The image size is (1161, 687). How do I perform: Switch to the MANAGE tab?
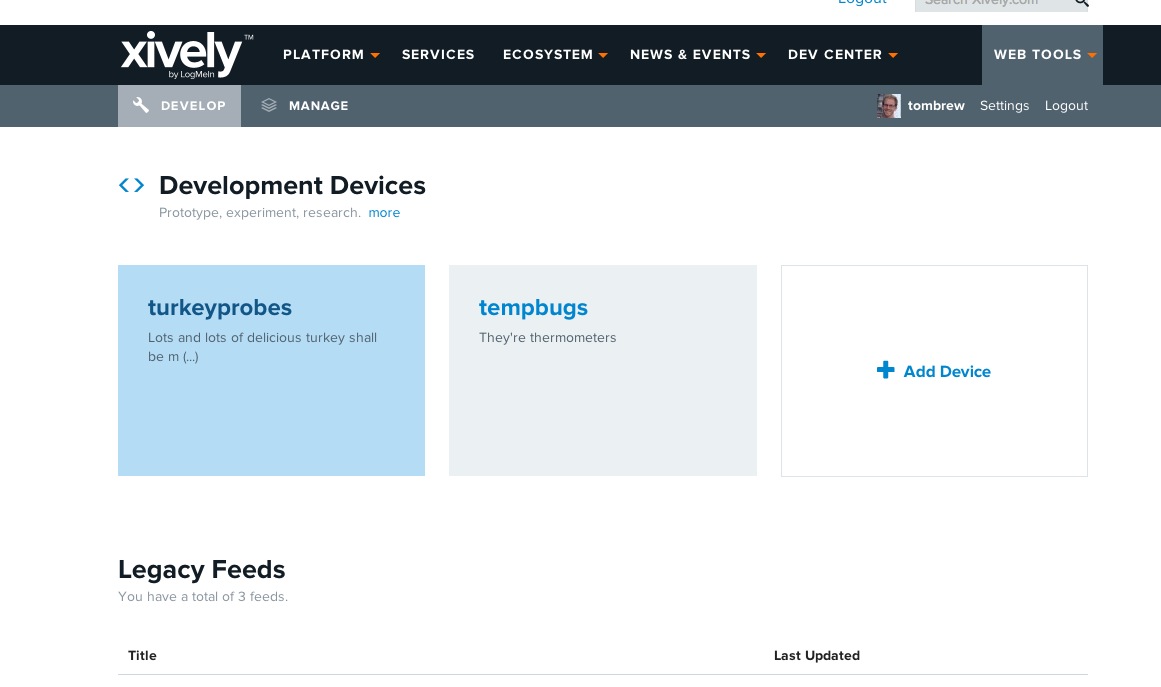click(318, 106)
